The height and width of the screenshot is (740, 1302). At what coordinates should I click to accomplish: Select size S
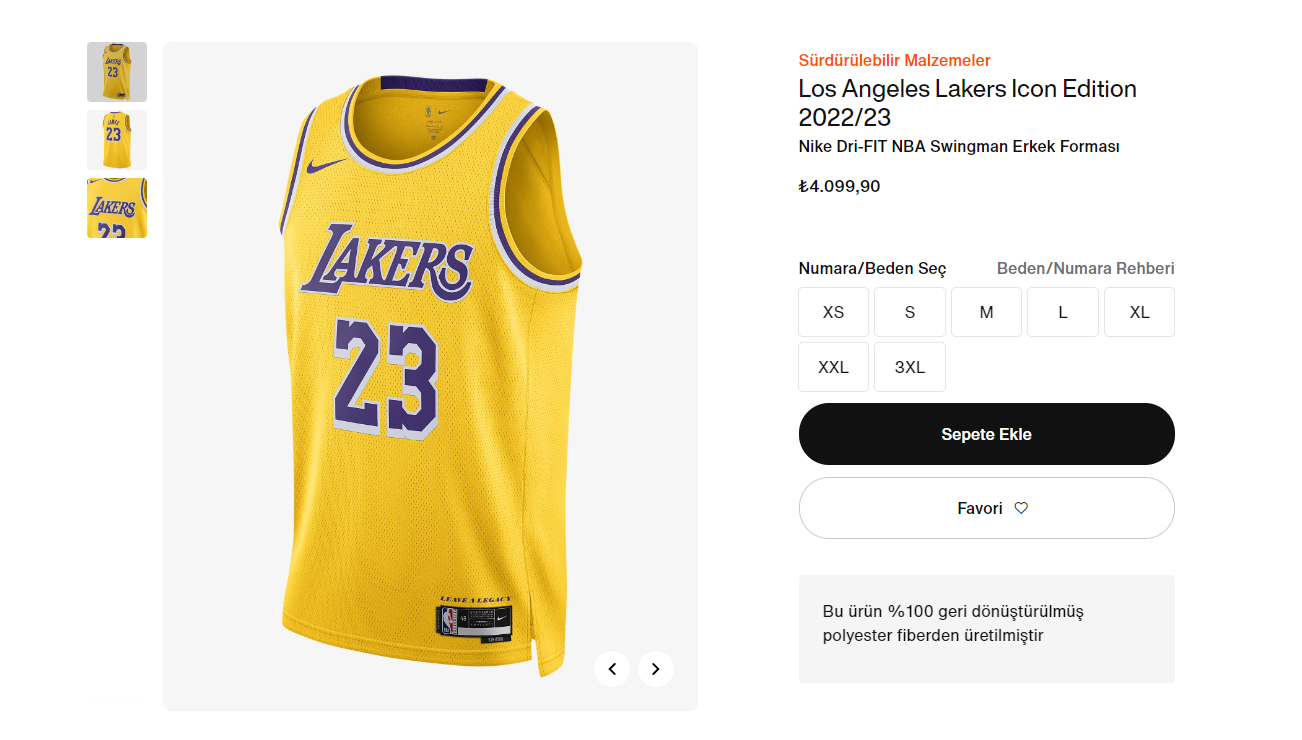[910, 312]
